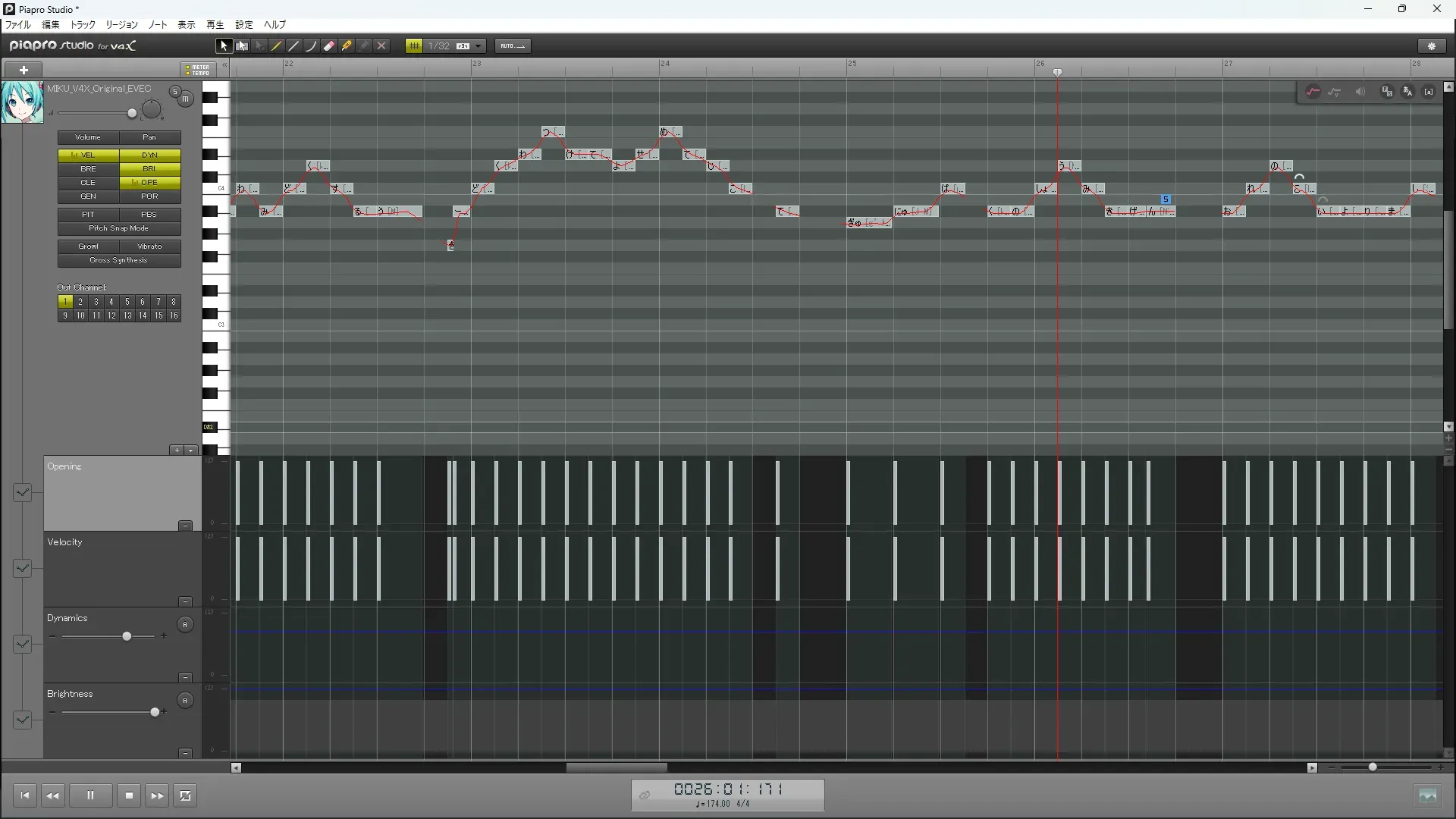
Task: Toggle Dynamics automation A button
Action: click(x=185, y=625)
